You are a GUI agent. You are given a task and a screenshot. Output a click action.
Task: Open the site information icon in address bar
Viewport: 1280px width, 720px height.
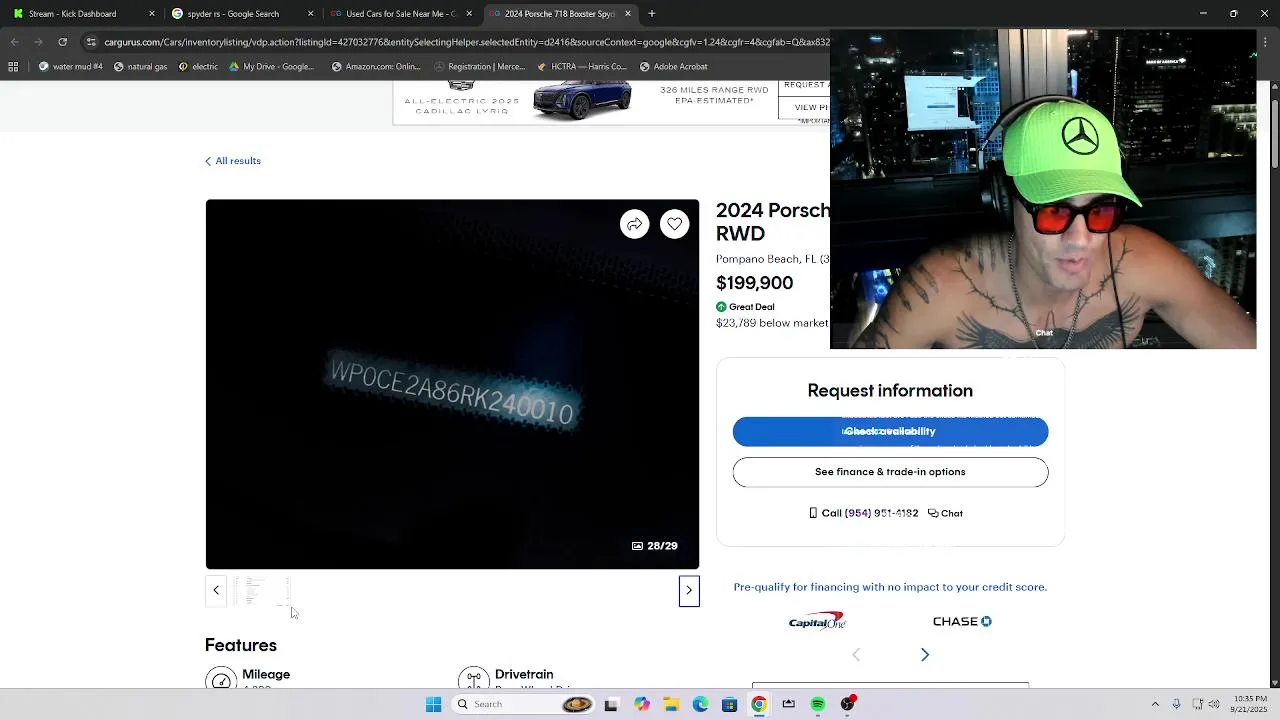(91, 42)
